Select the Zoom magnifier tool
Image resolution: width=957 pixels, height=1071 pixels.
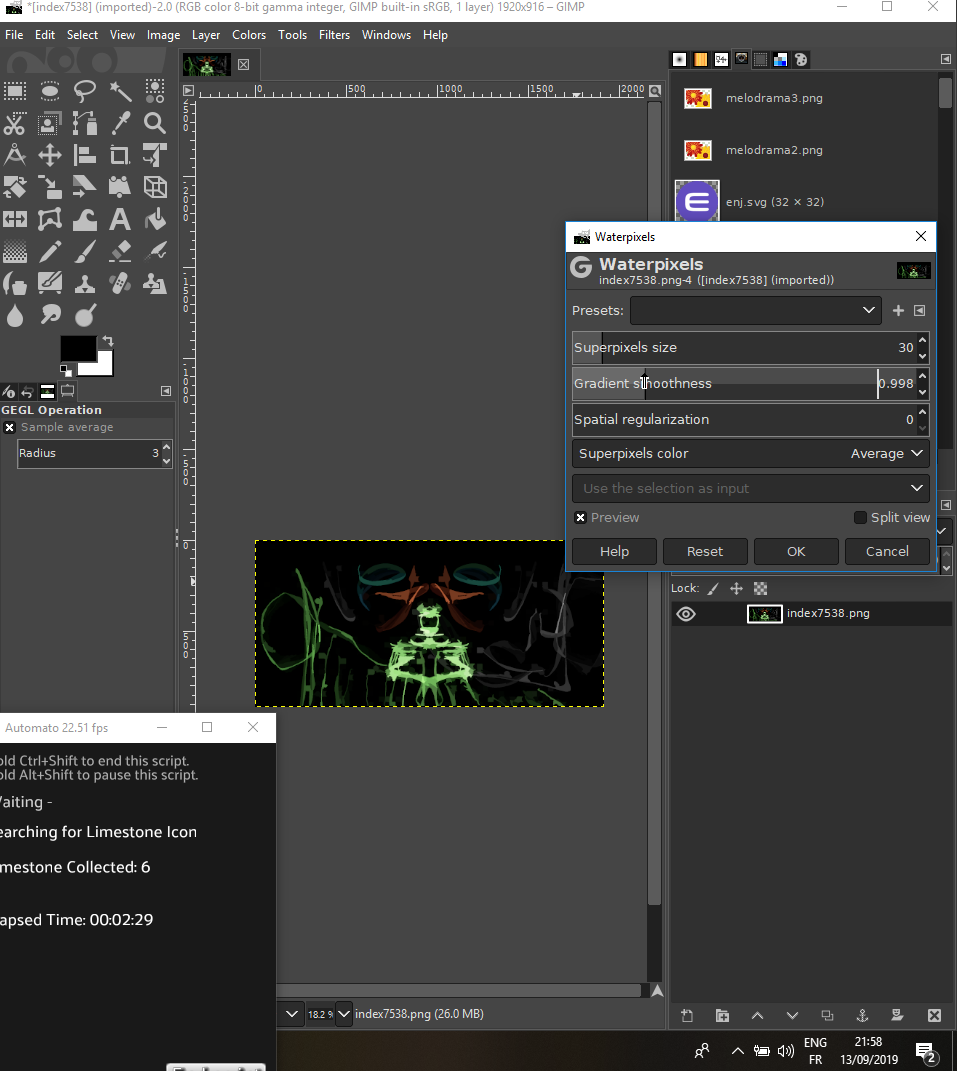[155, 123]
